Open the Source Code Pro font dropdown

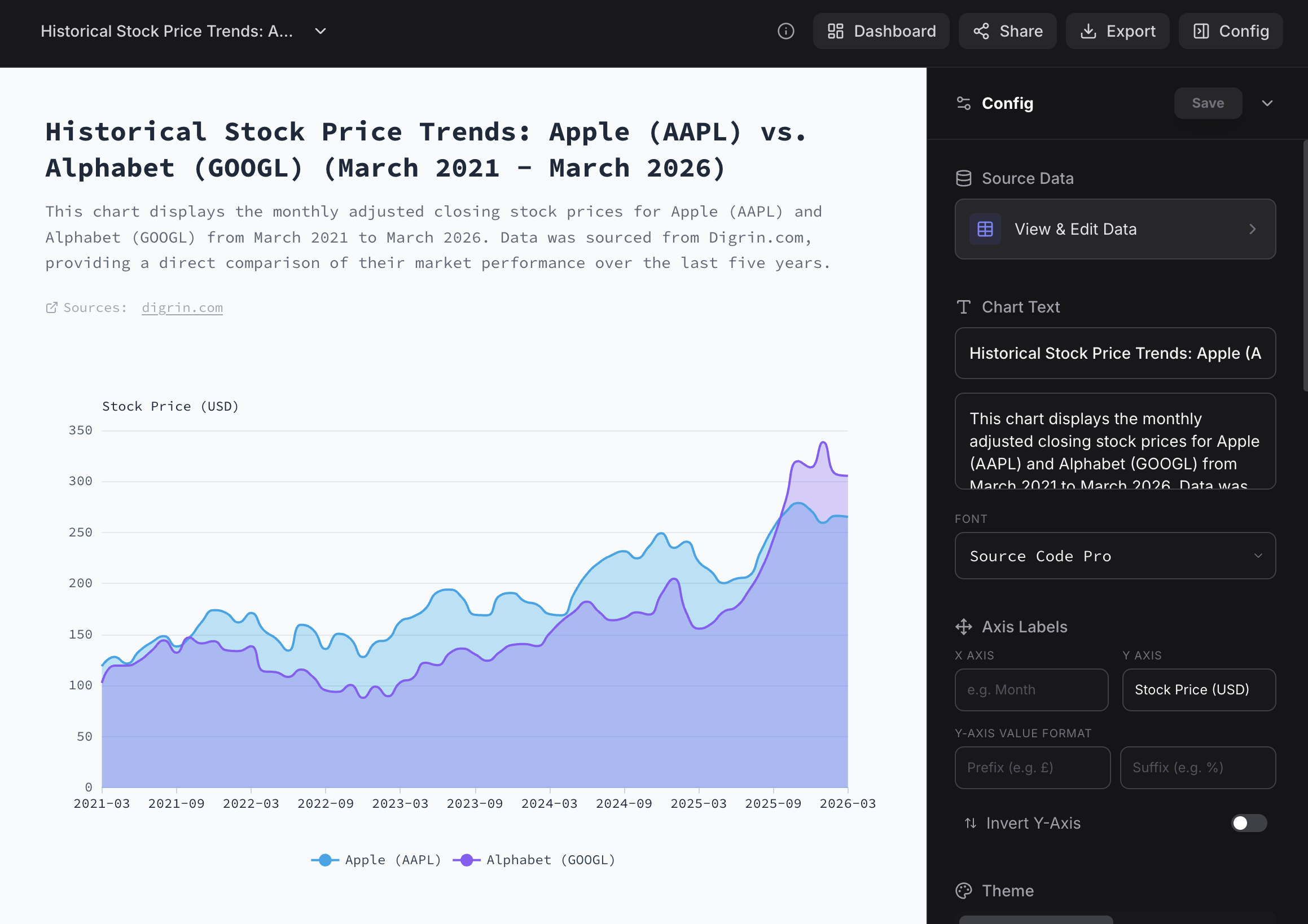coord(1115,556)
